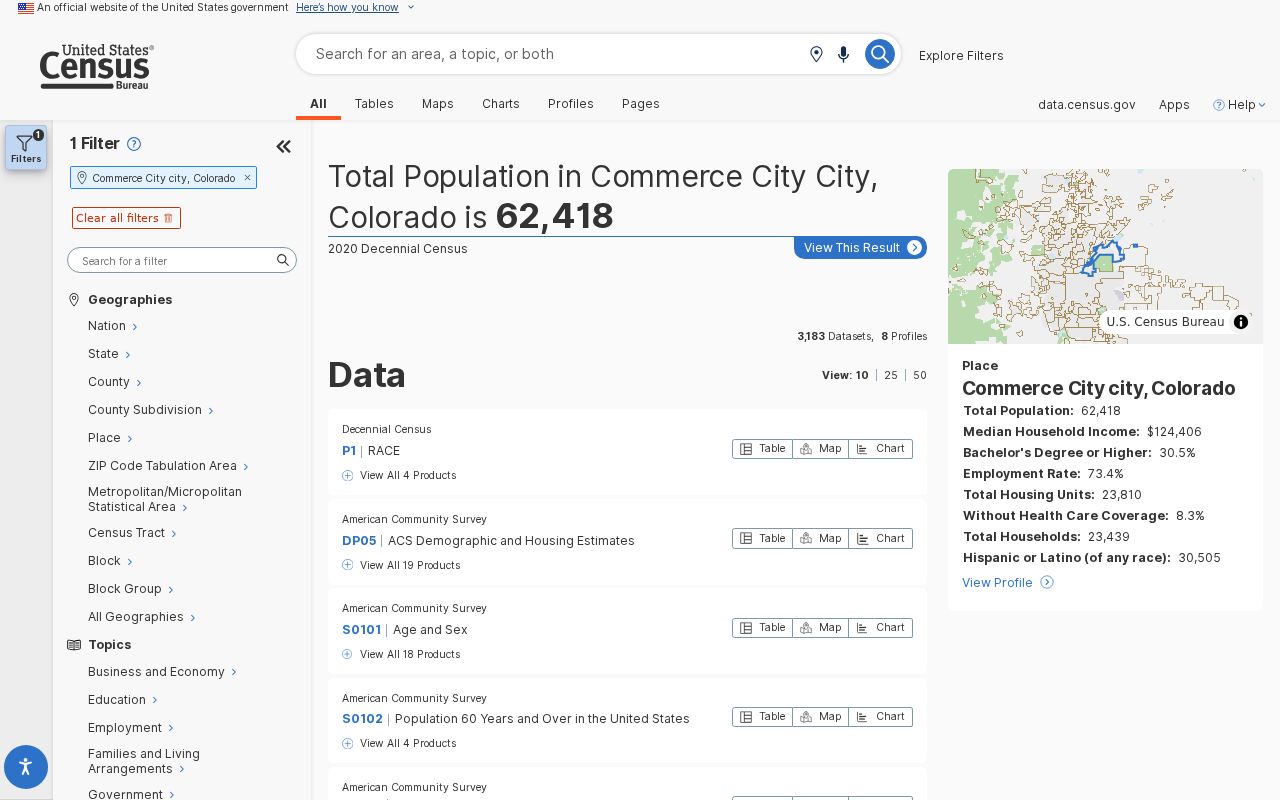This screenshot has width=1280, height=800.
Task: Open Table view for S0101
Action: point(763,628)
